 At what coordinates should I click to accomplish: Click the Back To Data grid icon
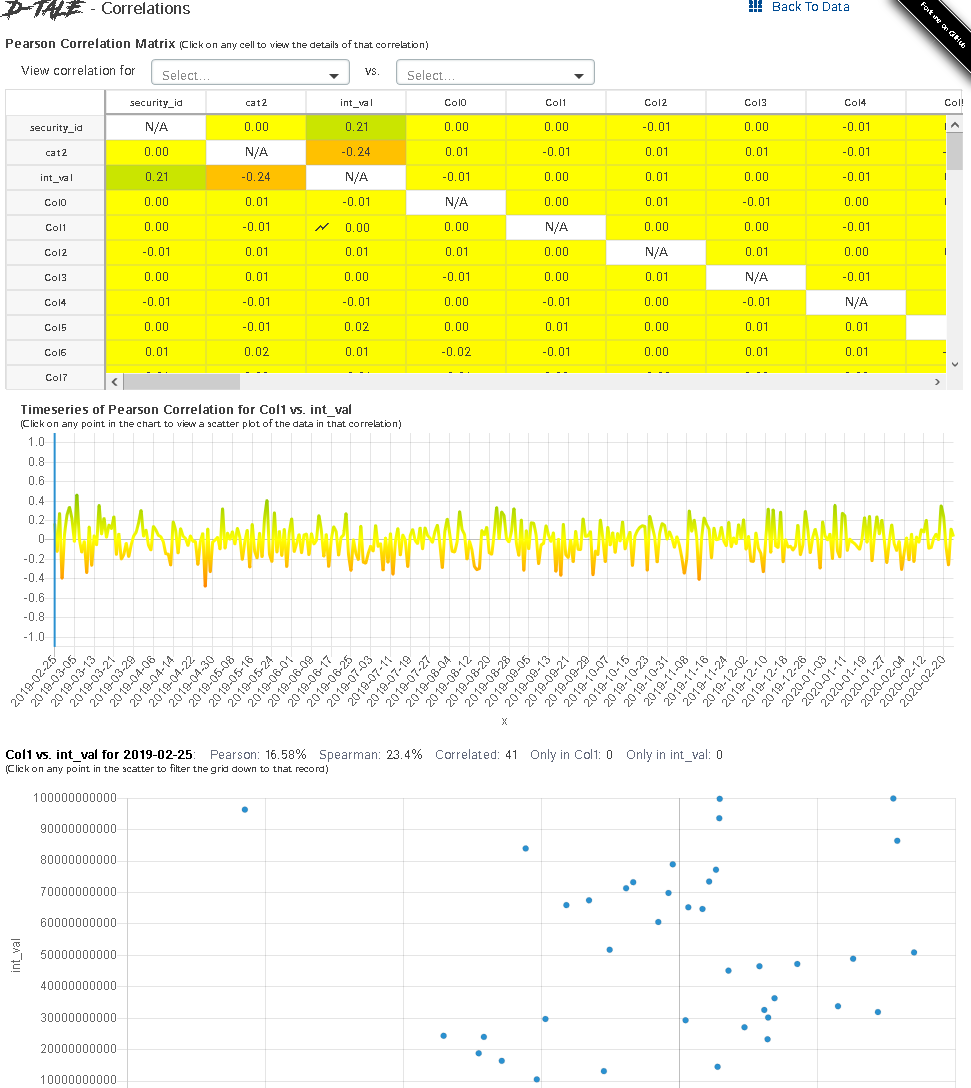755,7
